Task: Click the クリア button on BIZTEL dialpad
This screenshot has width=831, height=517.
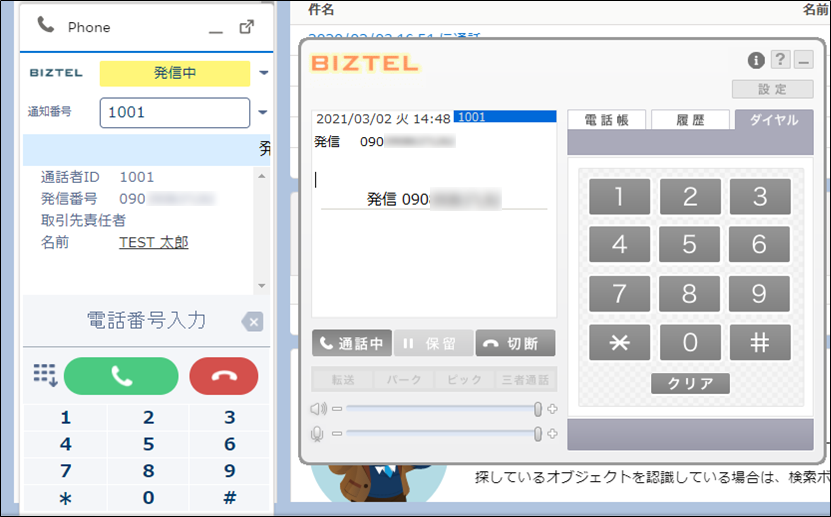Action: click(x=690, y=383)
